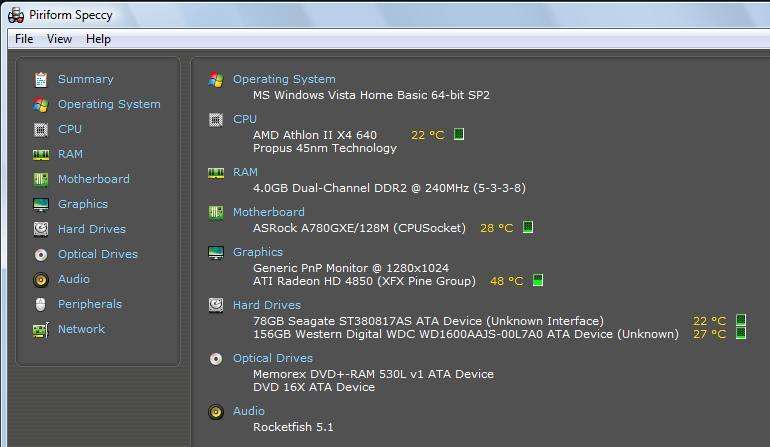Click the Windows flag icon in sidebar
This screenshot has width=770, height=447.
click(x=41, y=104)
